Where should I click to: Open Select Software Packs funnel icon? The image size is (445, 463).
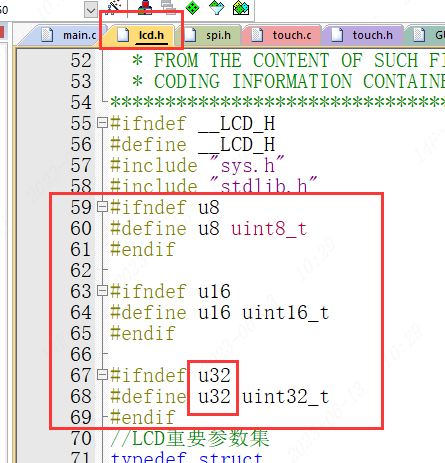click(x=216, y=7)
